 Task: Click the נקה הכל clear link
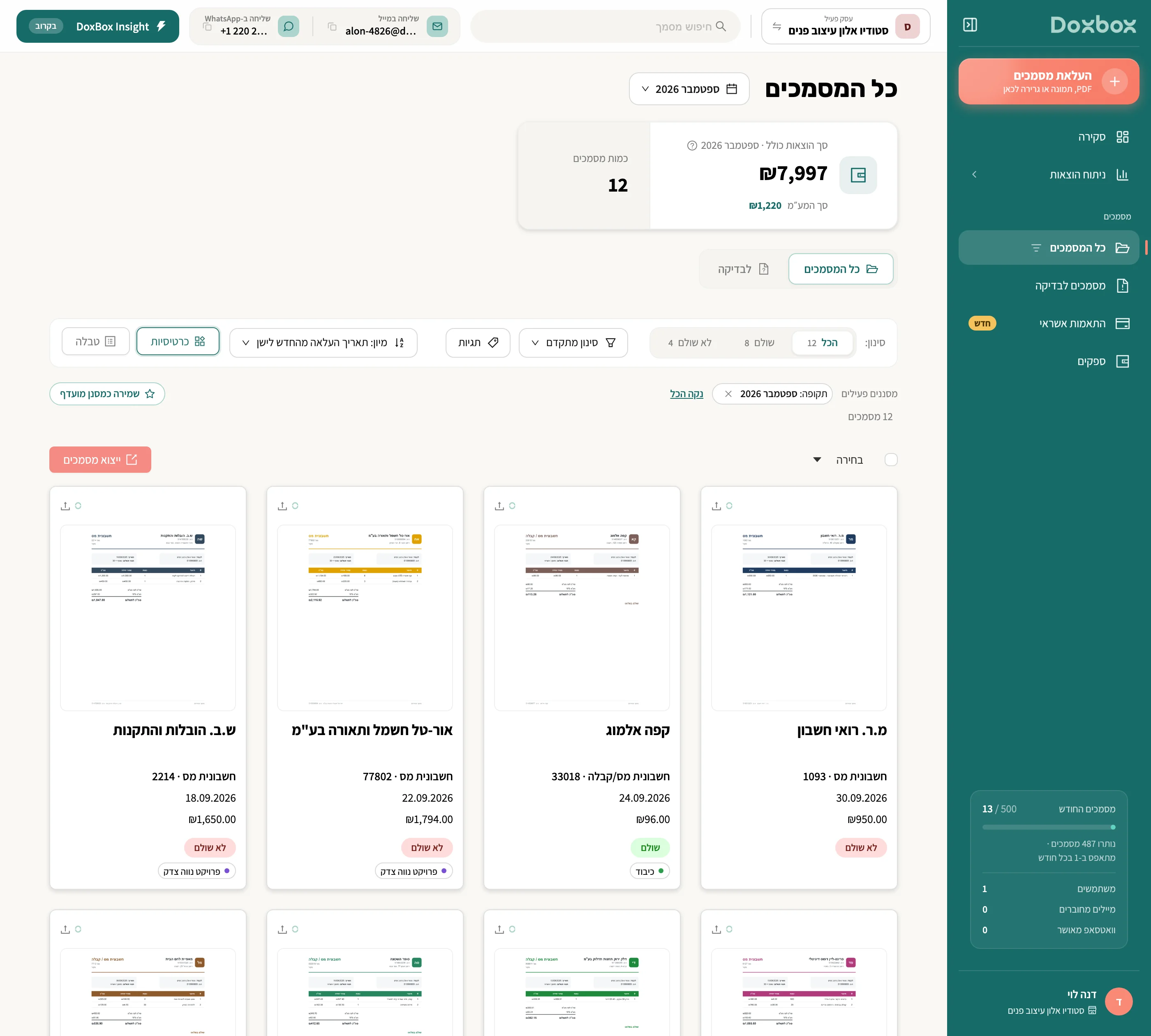(x=686, y=394)
